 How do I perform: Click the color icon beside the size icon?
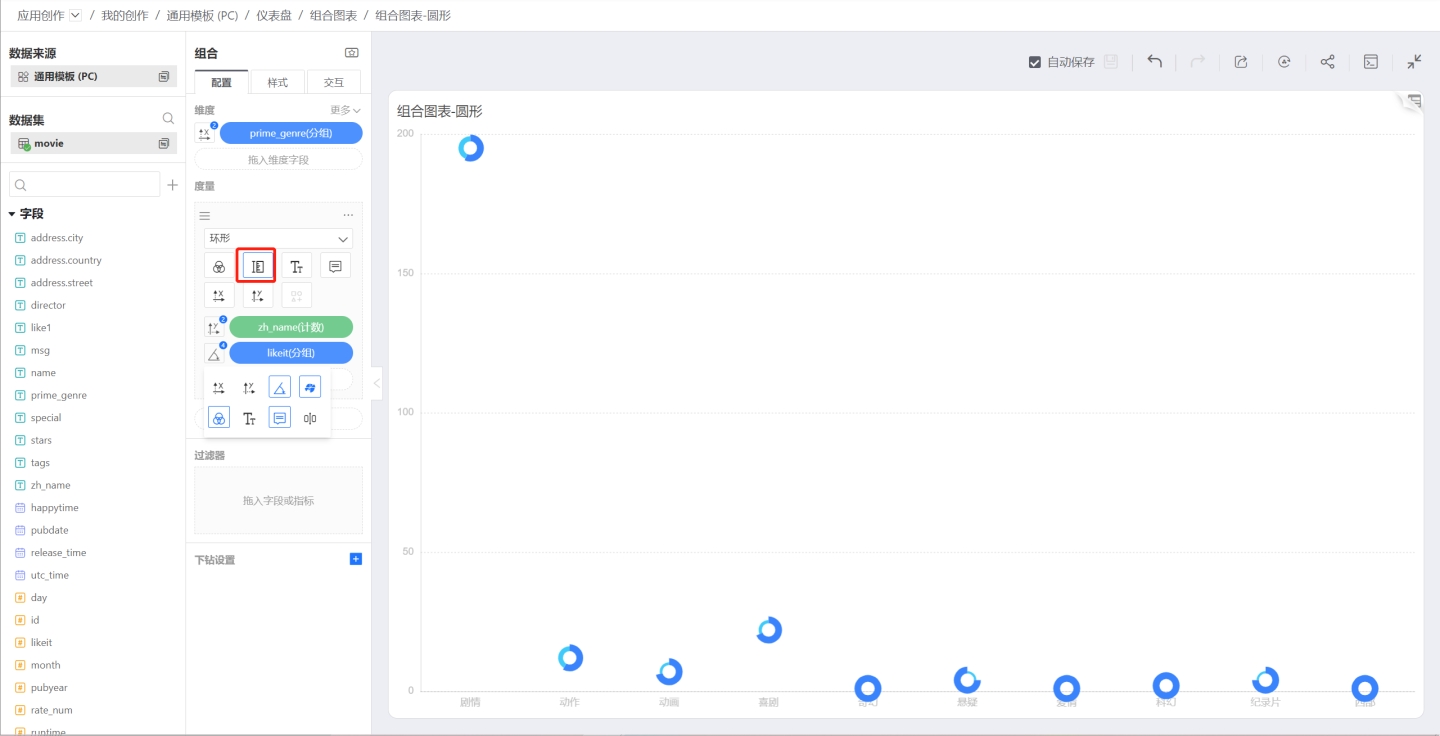[219, 266]
